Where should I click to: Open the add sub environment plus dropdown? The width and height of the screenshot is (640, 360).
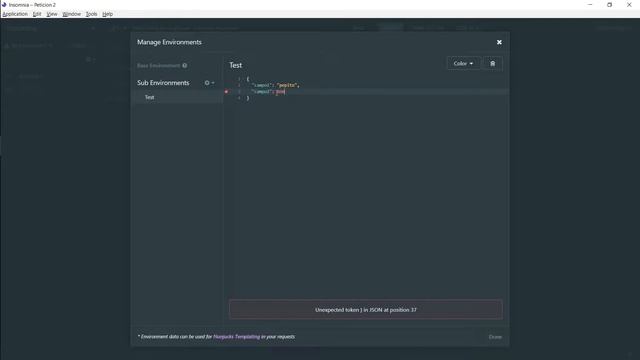tap(209, 82)
